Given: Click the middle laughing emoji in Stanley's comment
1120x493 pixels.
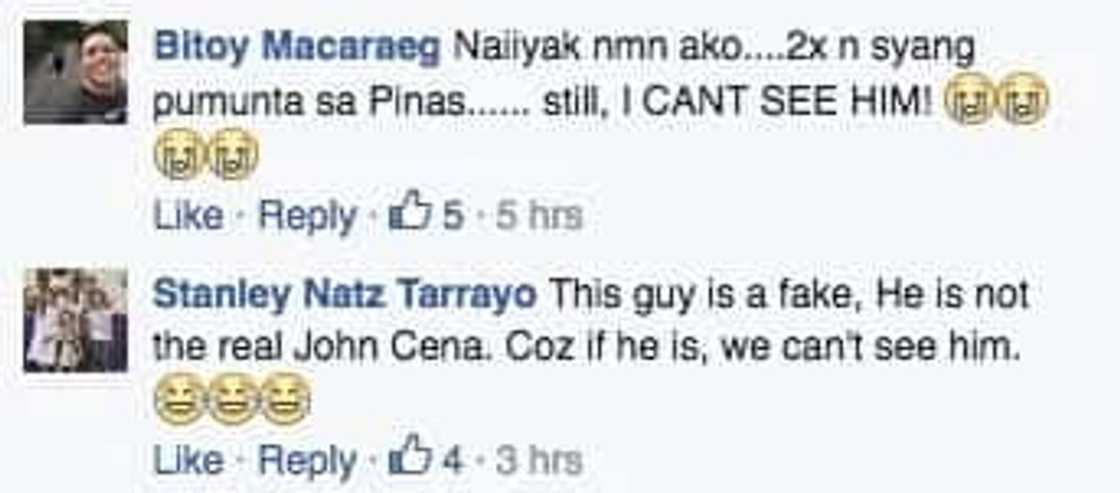Looking at the screenshot, I should click(232, 402).
